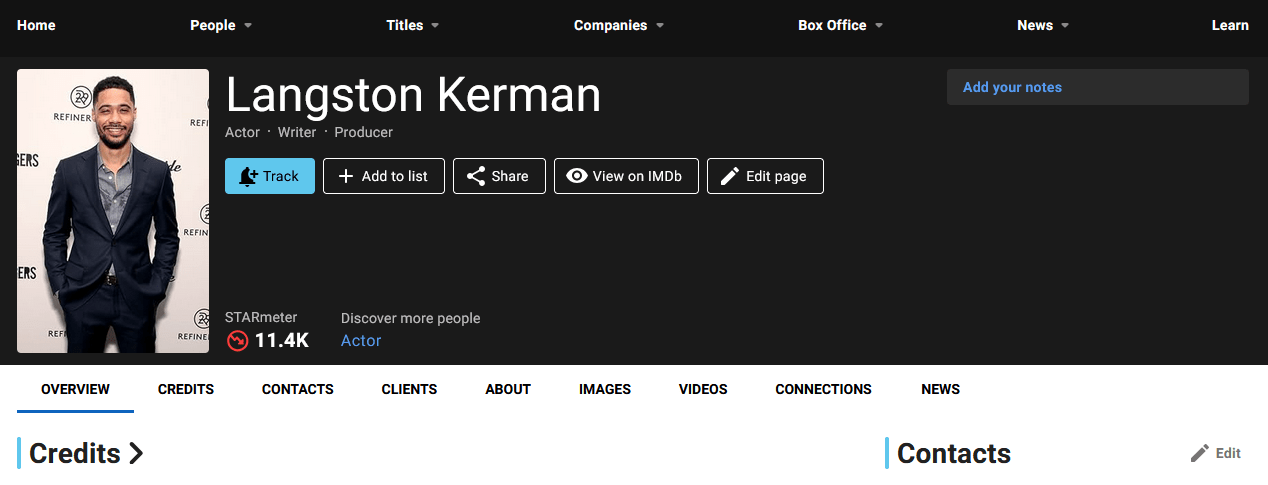Expand the People dropdown menu
1268x485 pixels.
click(x=248, y=26)
